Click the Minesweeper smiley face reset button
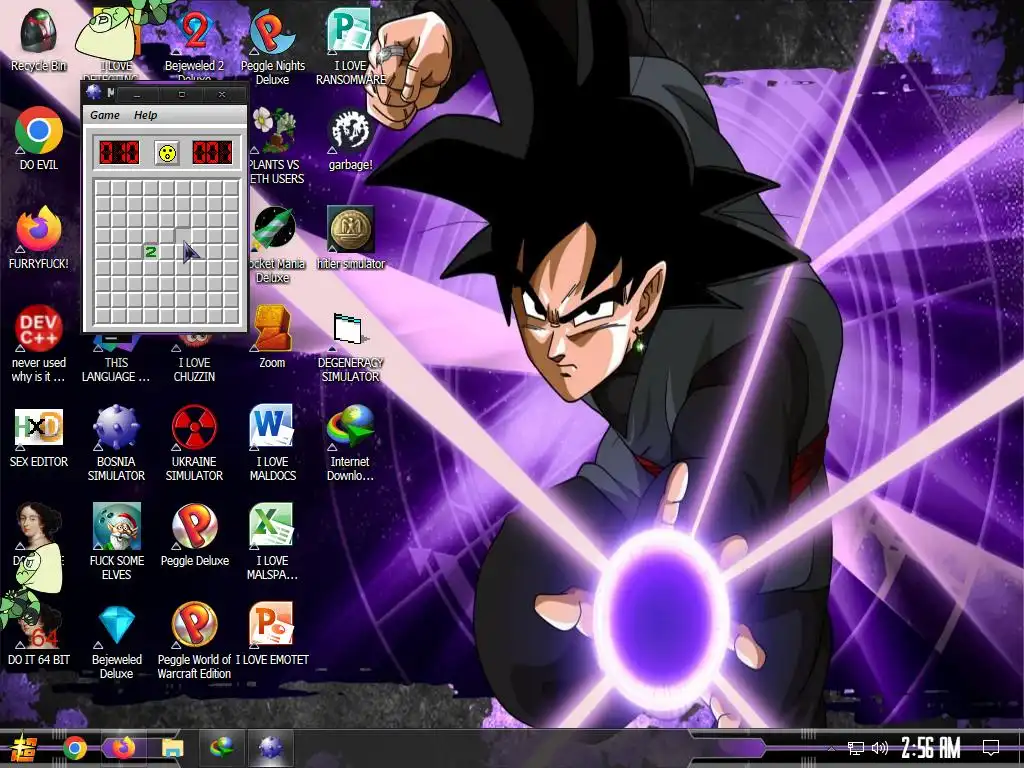 tap(167, 153)
